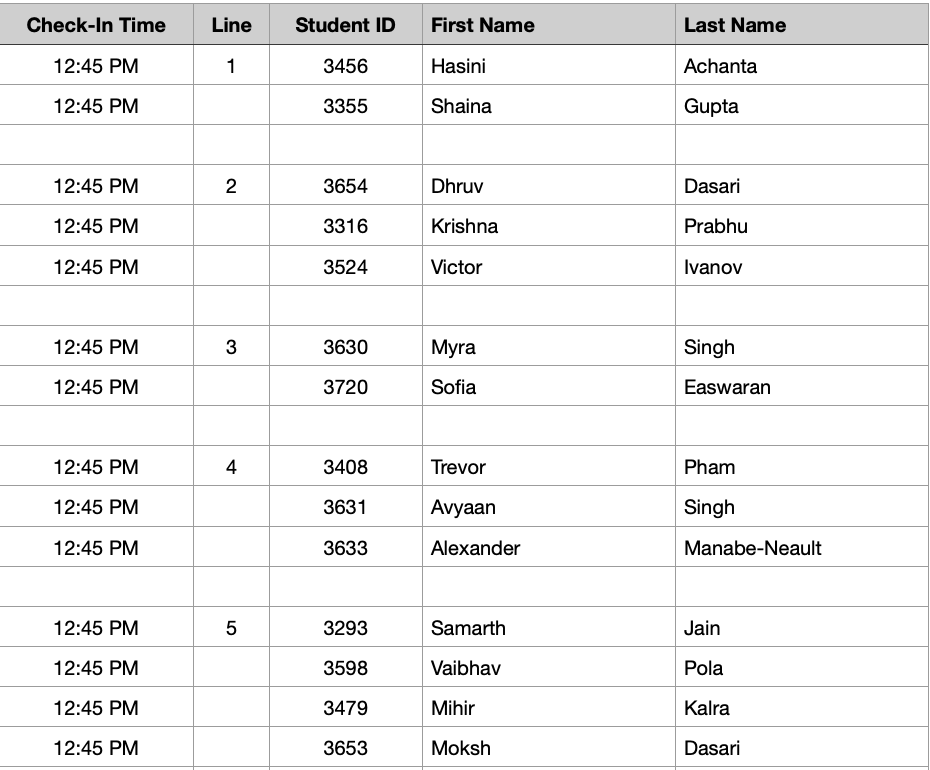This screenshot has height=770, width=930.
Task: Select student ID cell 3355
Action: coord(346,106)
